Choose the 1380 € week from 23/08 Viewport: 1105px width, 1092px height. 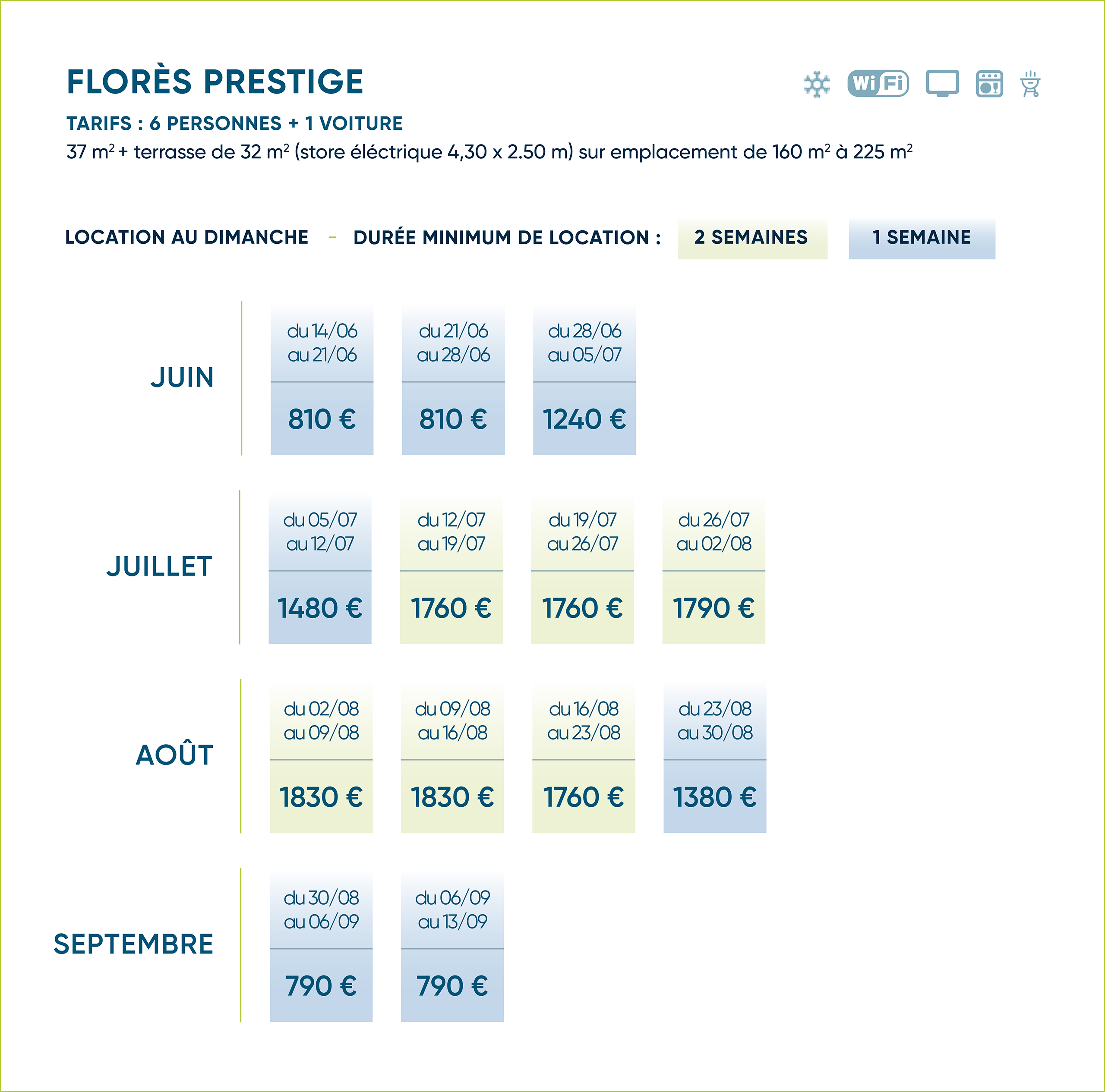[714, 758]
